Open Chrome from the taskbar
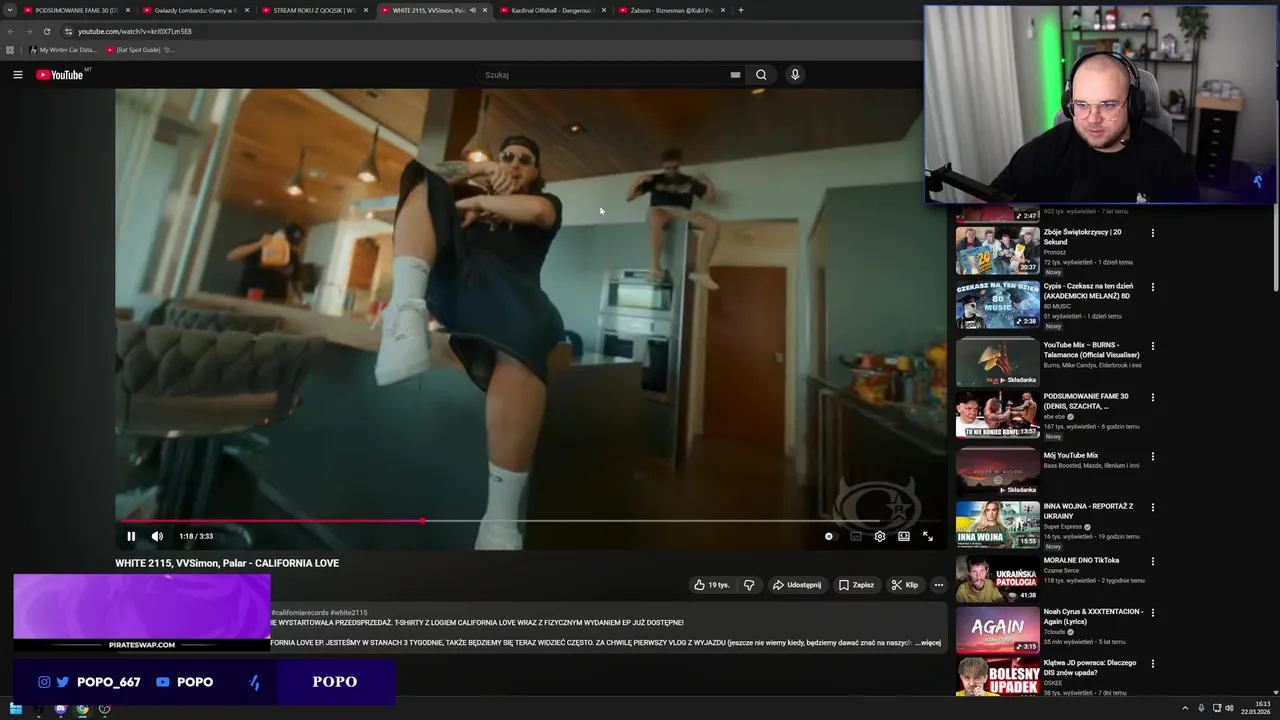Screen dimensions: 1280x720 pyautogui.click(x=82, y=709)
